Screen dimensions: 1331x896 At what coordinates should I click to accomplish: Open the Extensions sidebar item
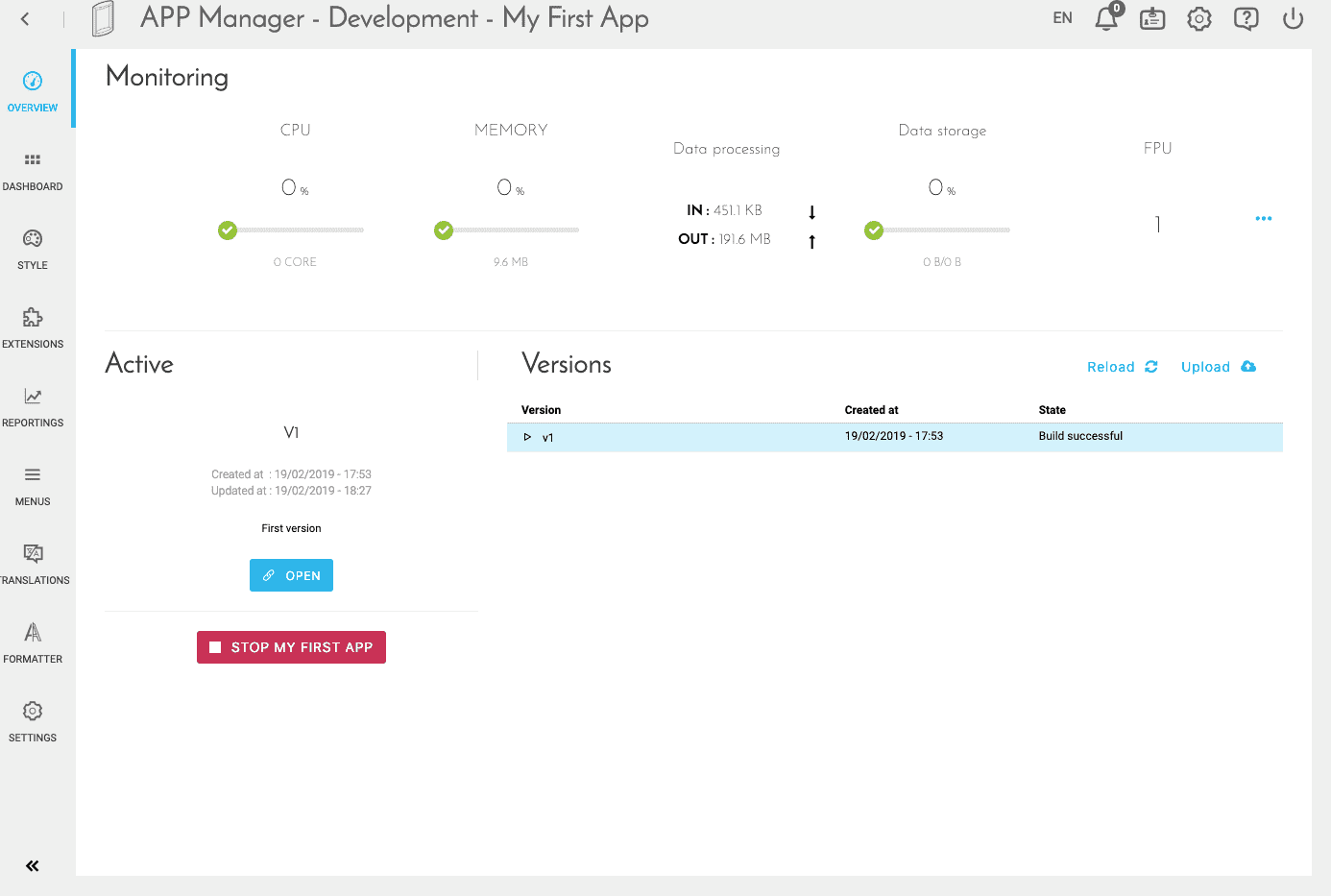[x=33, y=327]
